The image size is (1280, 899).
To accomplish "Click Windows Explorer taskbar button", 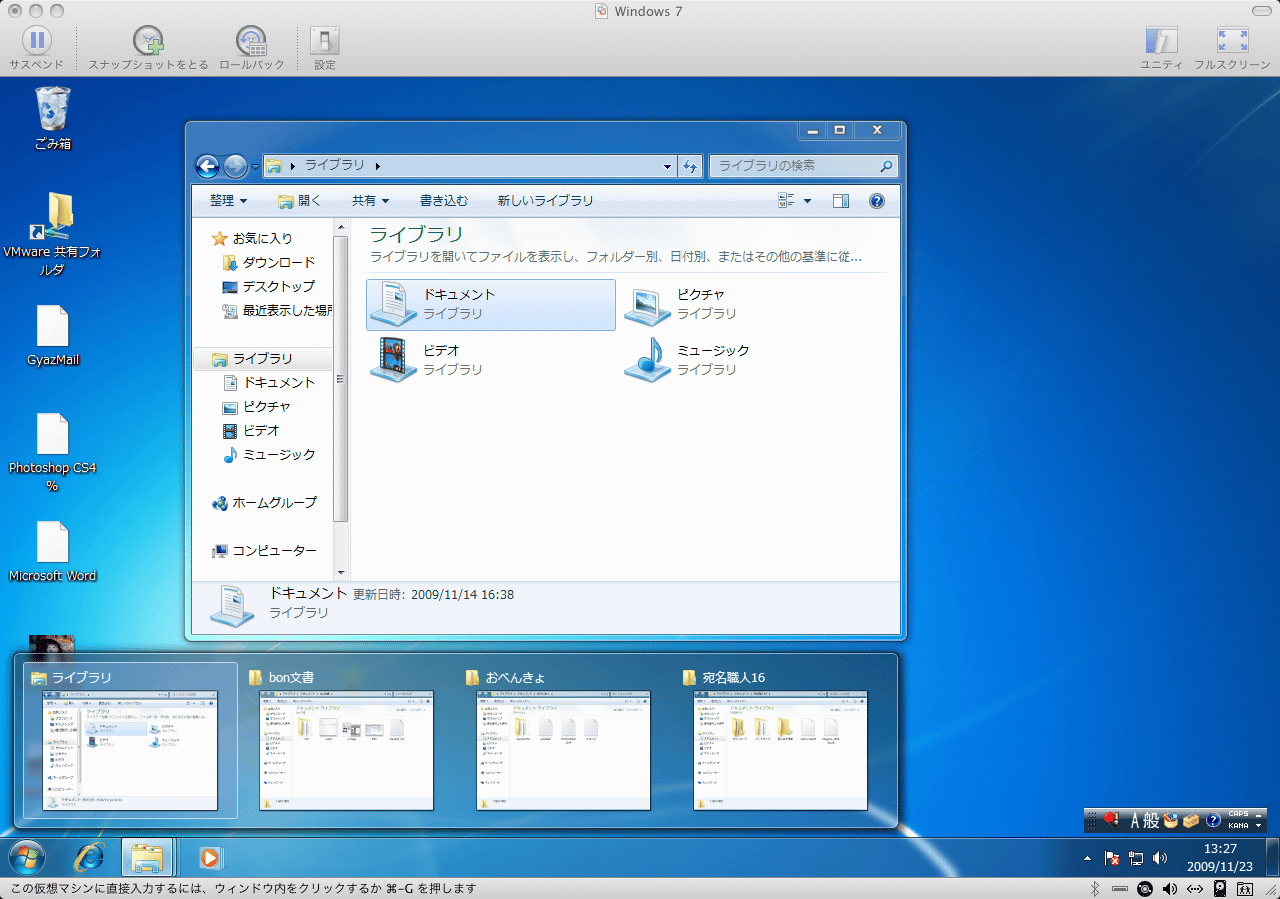I will [x=148, y=857].
